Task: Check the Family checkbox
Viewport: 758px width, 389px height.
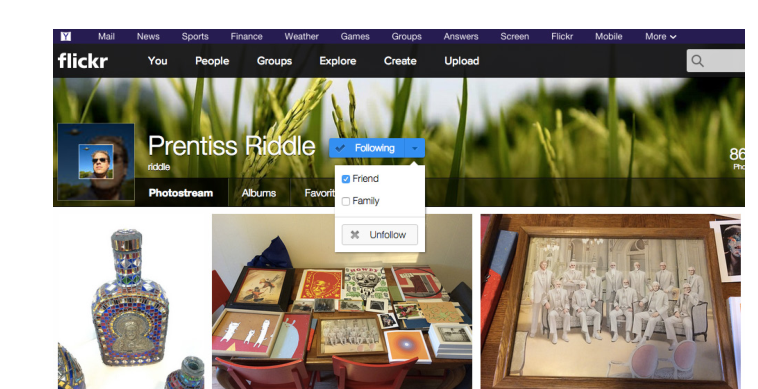Action: point(346,202)
